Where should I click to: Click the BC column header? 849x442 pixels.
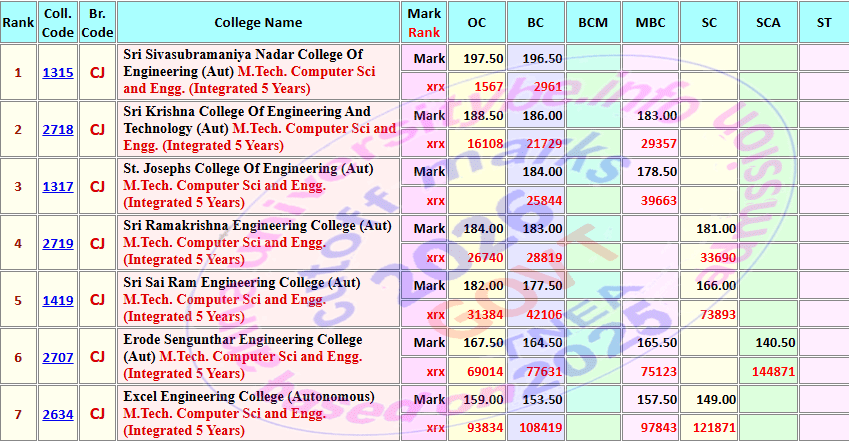coord(535,22)
